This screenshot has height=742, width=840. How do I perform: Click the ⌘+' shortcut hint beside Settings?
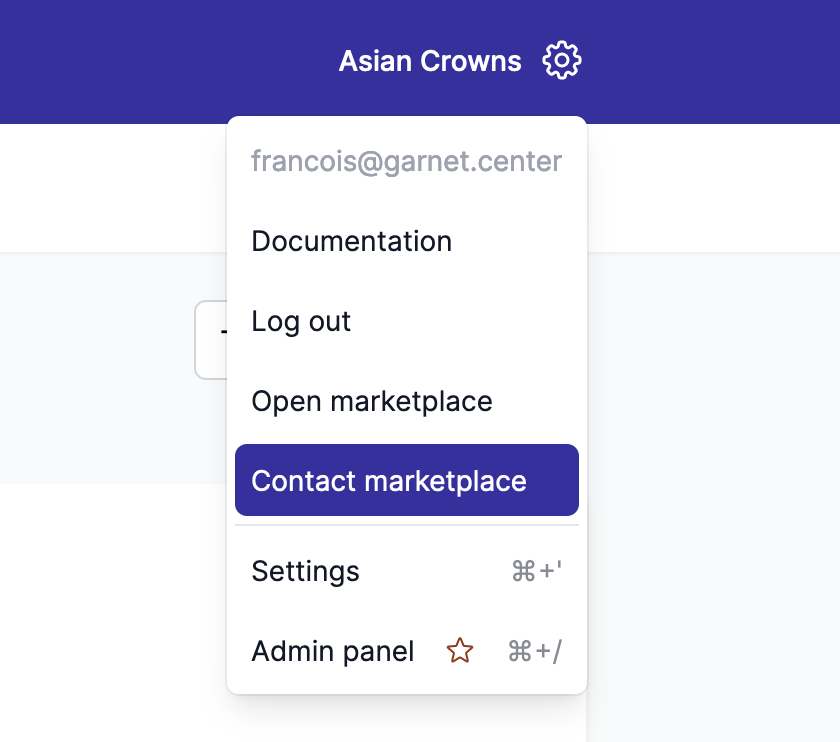point(534,571)
